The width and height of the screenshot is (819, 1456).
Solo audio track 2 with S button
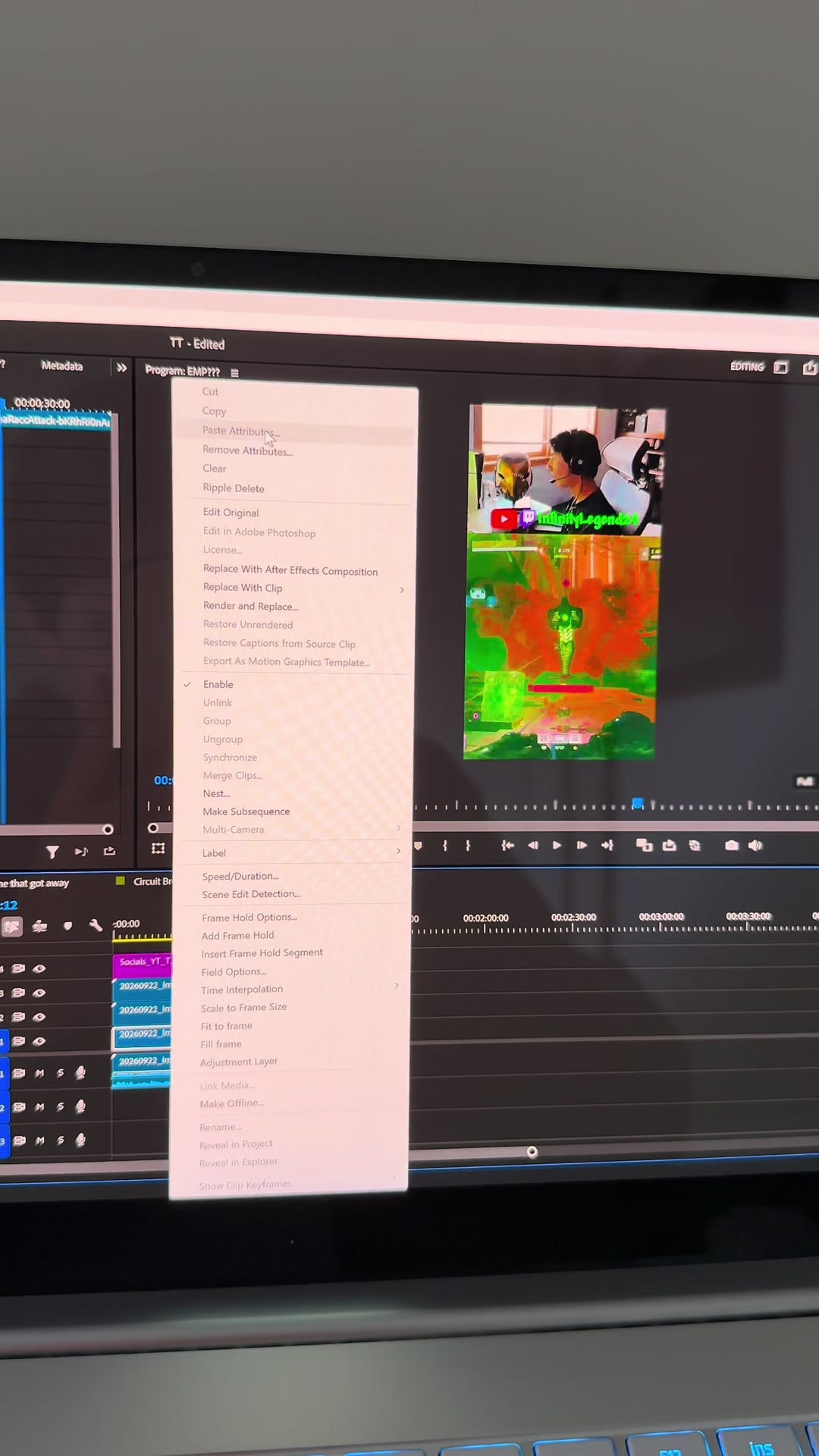[x=60, y=1107]
